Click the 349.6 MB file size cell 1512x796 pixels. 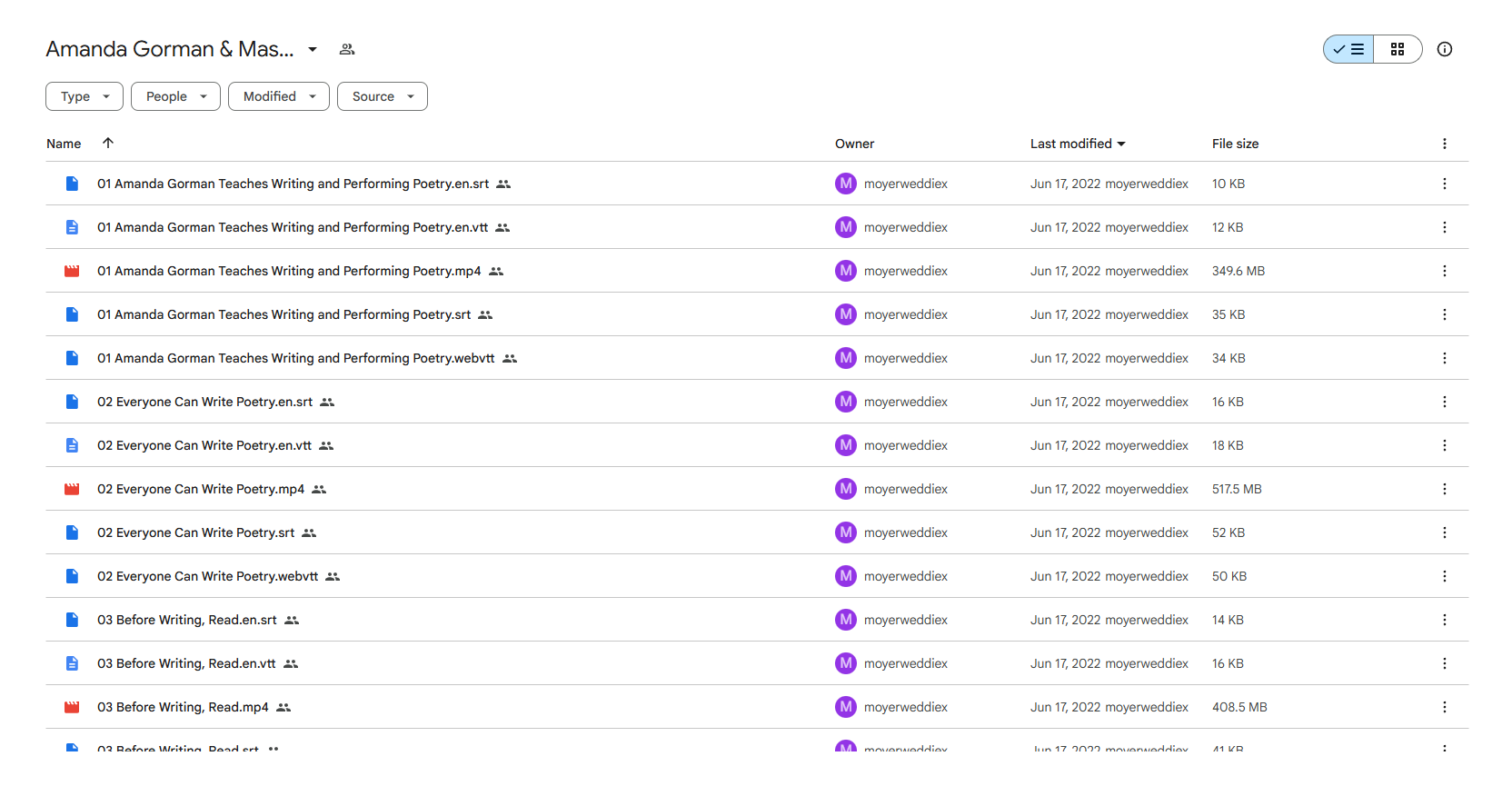pyautogui.click(x=1238, y=271)
